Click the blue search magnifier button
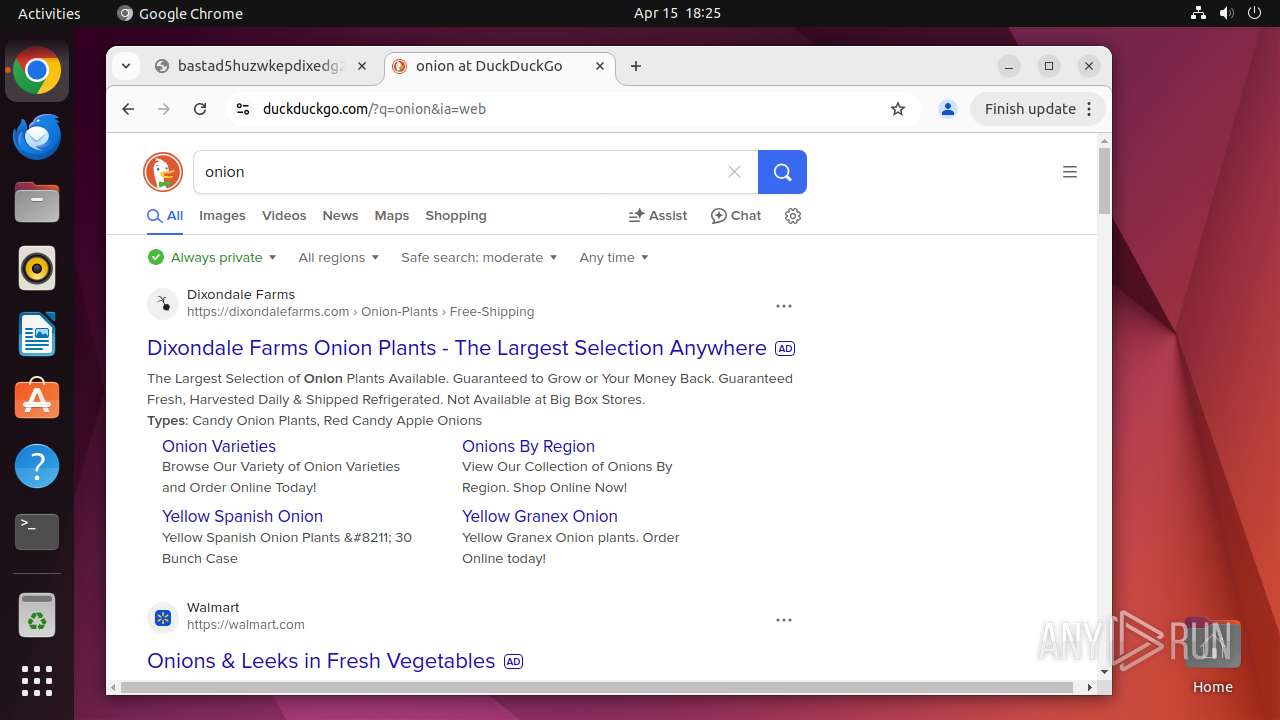This screenshot has width=1280, height=720. coord(782,172)
